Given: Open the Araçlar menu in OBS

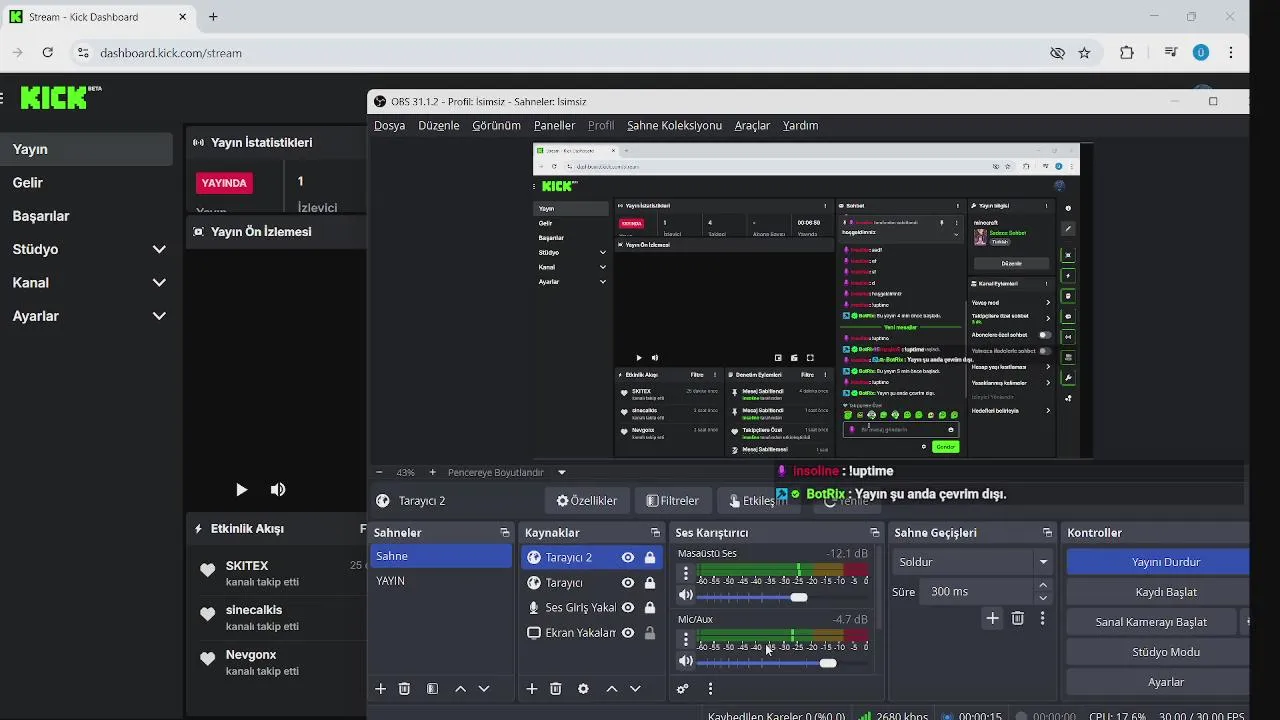Looking at the screenshot, I should tap(752, 126).
